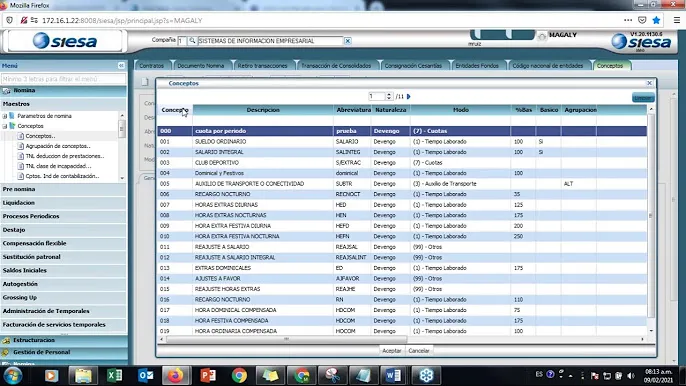Click the vertical scrollbar of the table

pos(651,215)
